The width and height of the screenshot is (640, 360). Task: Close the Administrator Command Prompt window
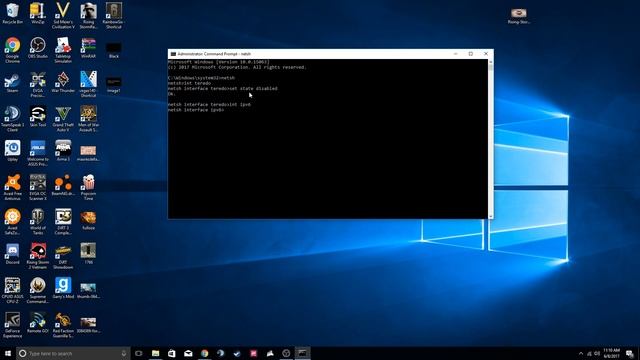click(486, 54)
